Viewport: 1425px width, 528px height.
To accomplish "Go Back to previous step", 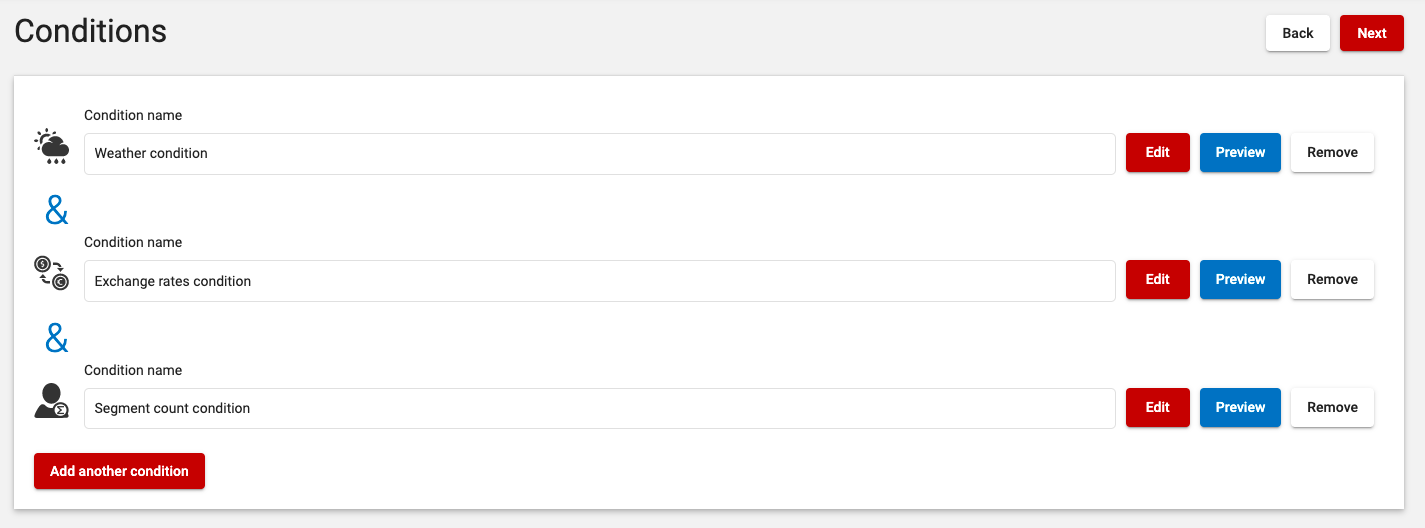I will tap(1298, 33).
